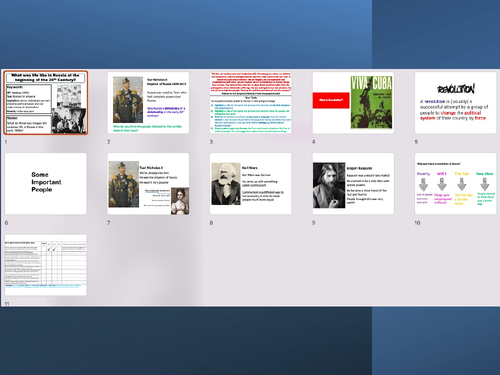500x375 pixels.
Task: Select the Grigori Rasputin slide thumbnail
Action: [x=353, y=184]
